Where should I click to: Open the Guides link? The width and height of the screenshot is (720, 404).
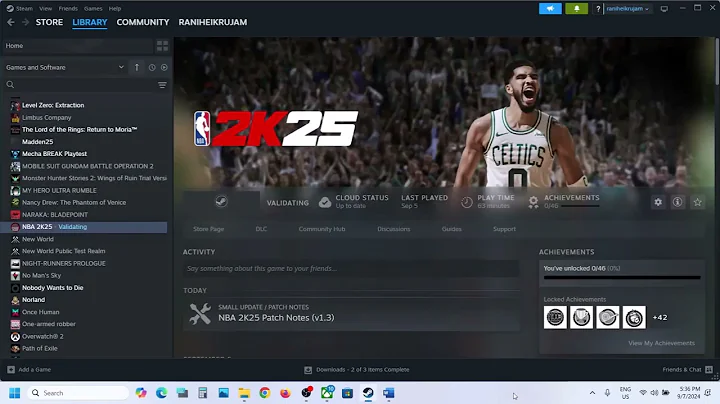click(x=451, y=229)
